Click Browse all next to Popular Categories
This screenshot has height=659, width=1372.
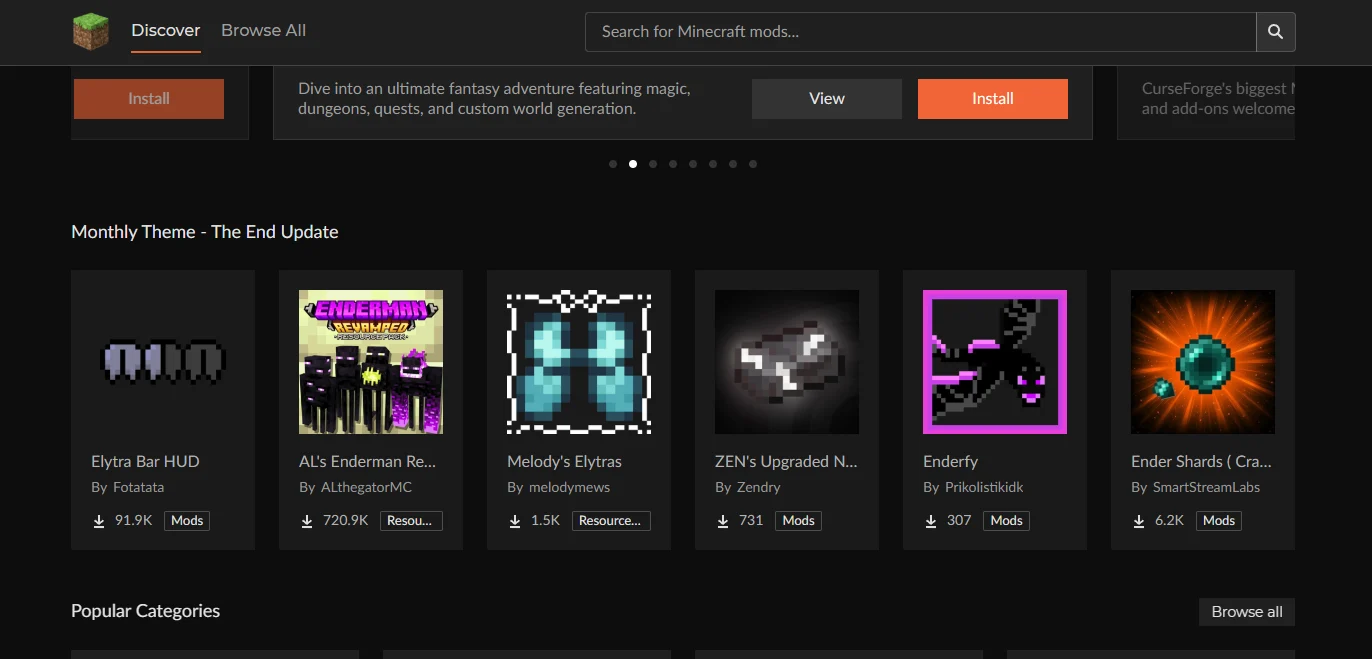click(1247, 612)
